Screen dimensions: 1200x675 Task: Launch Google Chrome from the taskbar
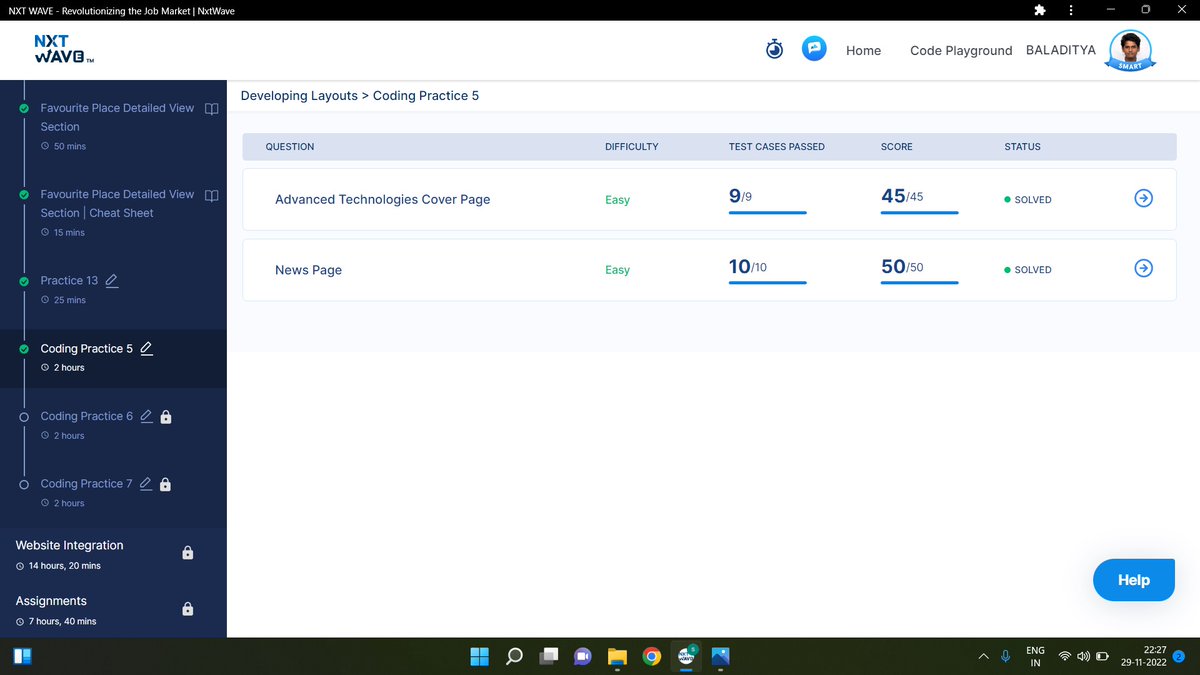[x=652, y=656]
